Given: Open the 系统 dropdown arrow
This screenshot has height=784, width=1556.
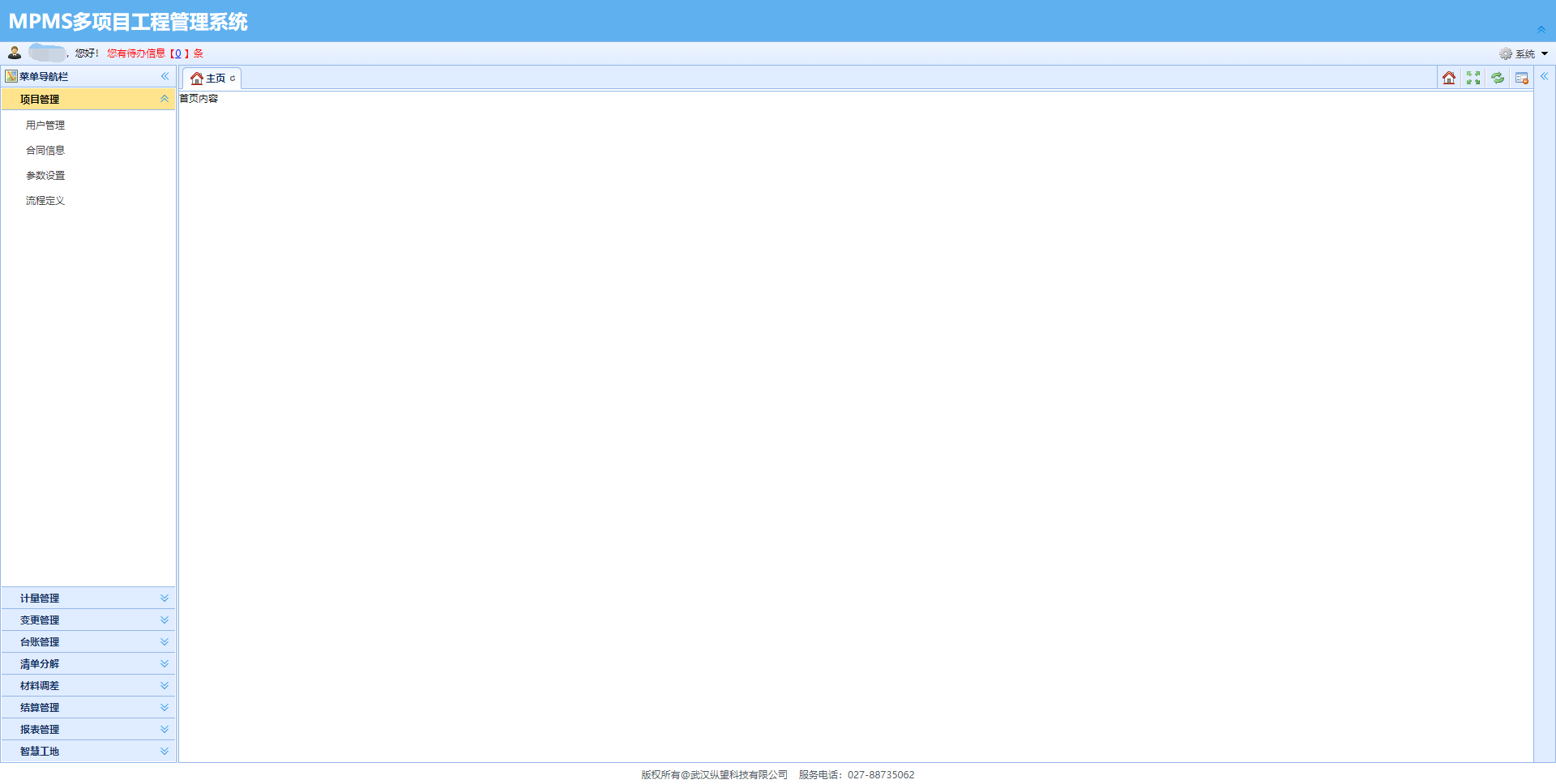Looking at the screenshot, I should (x=1545, y=53).
